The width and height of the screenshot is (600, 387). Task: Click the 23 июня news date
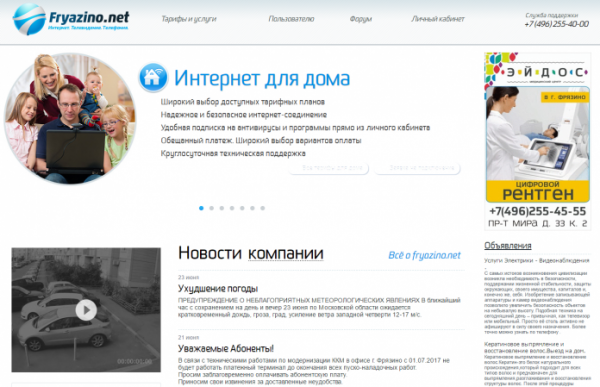[188, 278]
